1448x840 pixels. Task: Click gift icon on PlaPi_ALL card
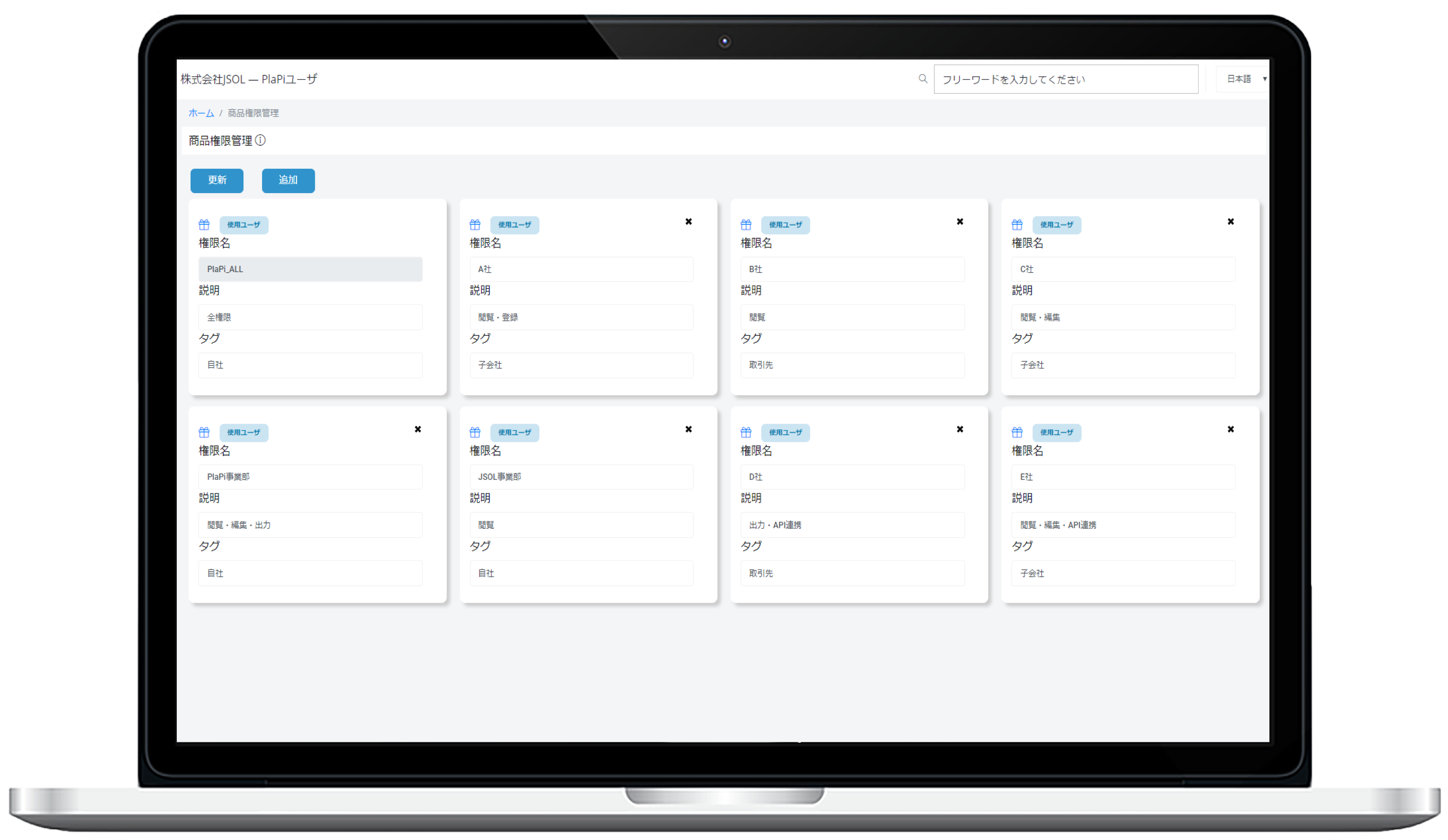(204, 225)
